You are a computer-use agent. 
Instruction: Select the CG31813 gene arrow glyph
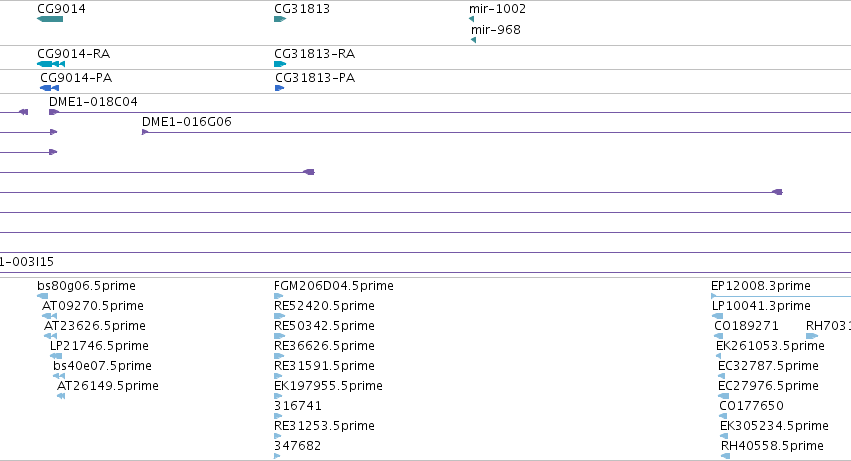point(280,19)
